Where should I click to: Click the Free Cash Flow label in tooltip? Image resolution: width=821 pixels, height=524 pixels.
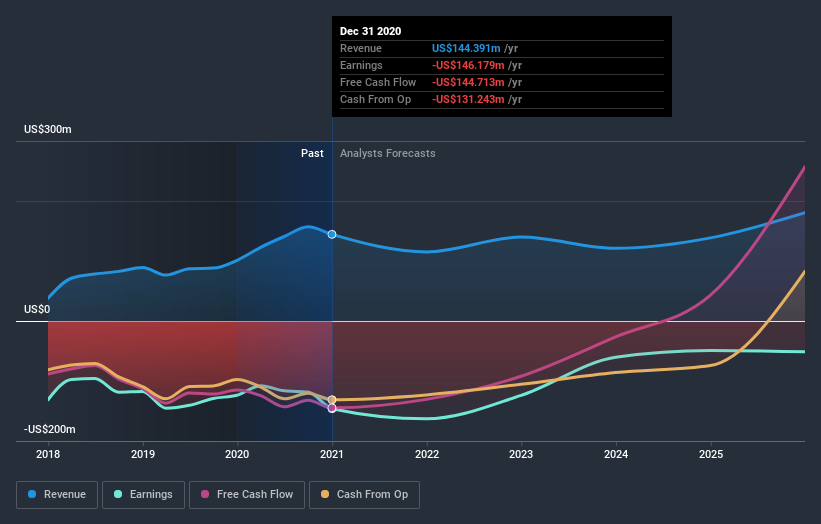click(x=378, y=82)
